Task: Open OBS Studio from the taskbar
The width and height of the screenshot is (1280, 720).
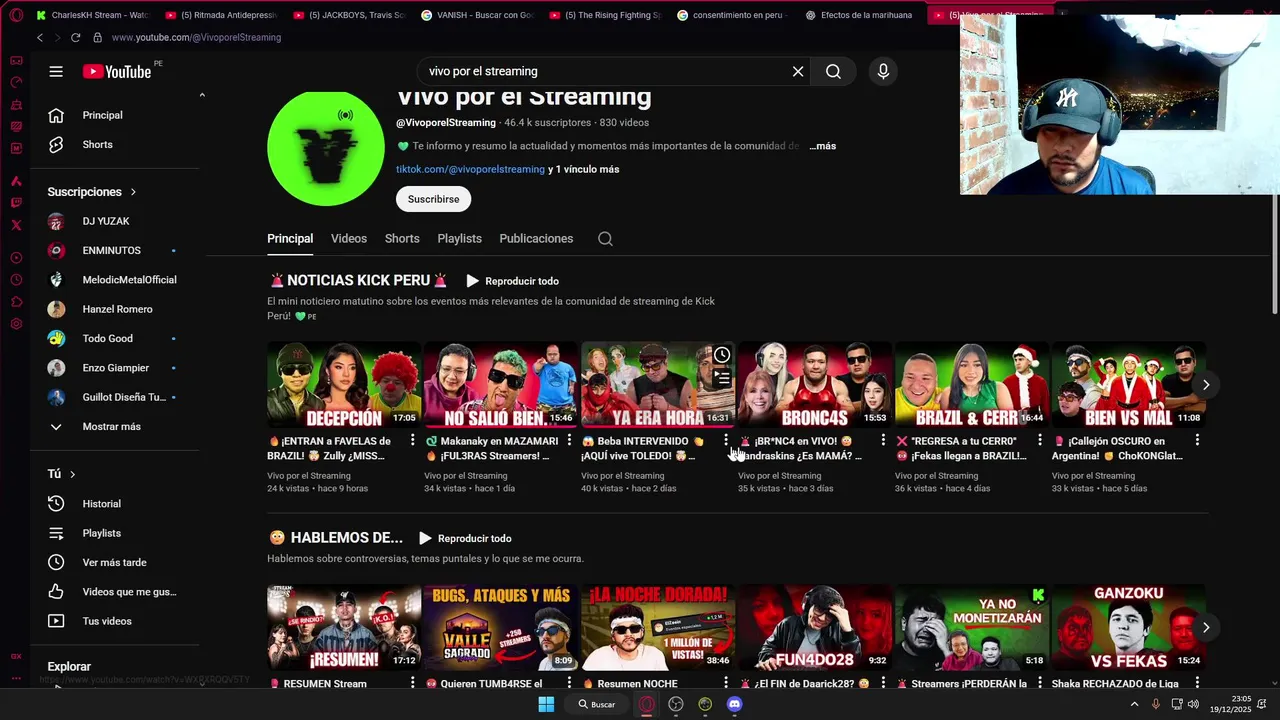Action: click(x=676, y=704)
